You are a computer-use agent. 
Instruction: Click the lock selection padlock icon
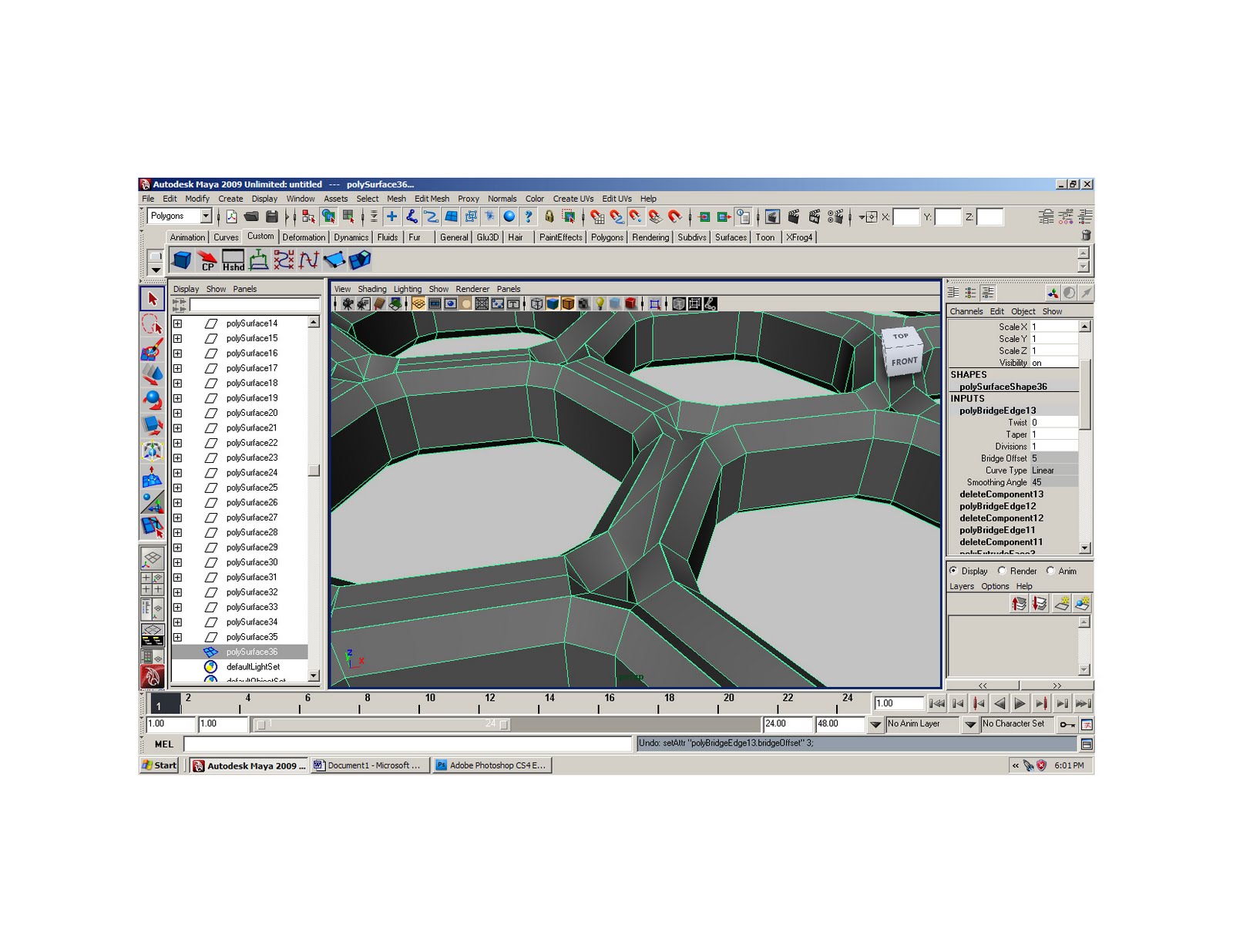pos(549,217)
